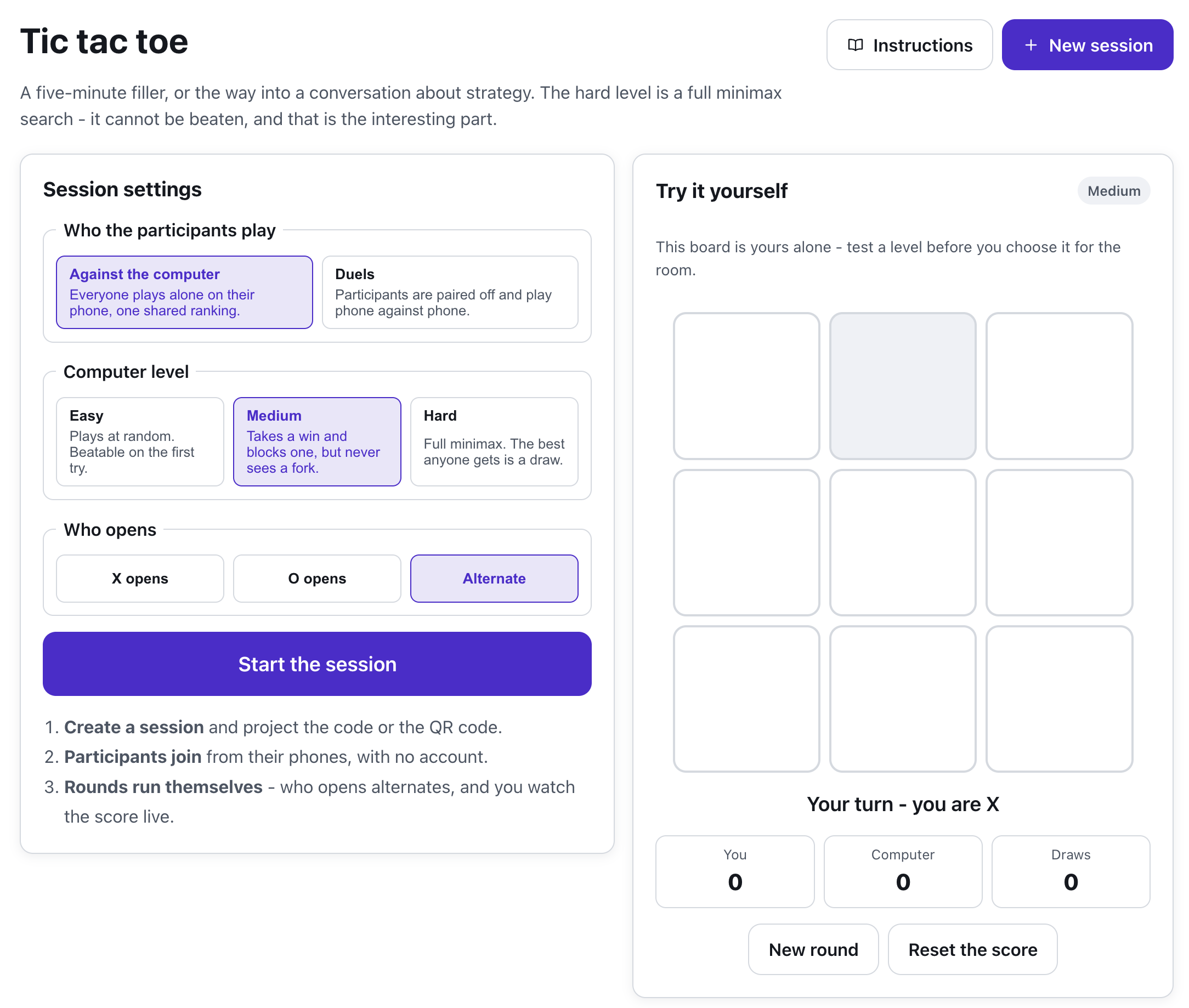Start the session
Image resolution: width=1189 pixels, height=1008 pixels.
pos(317,664)
